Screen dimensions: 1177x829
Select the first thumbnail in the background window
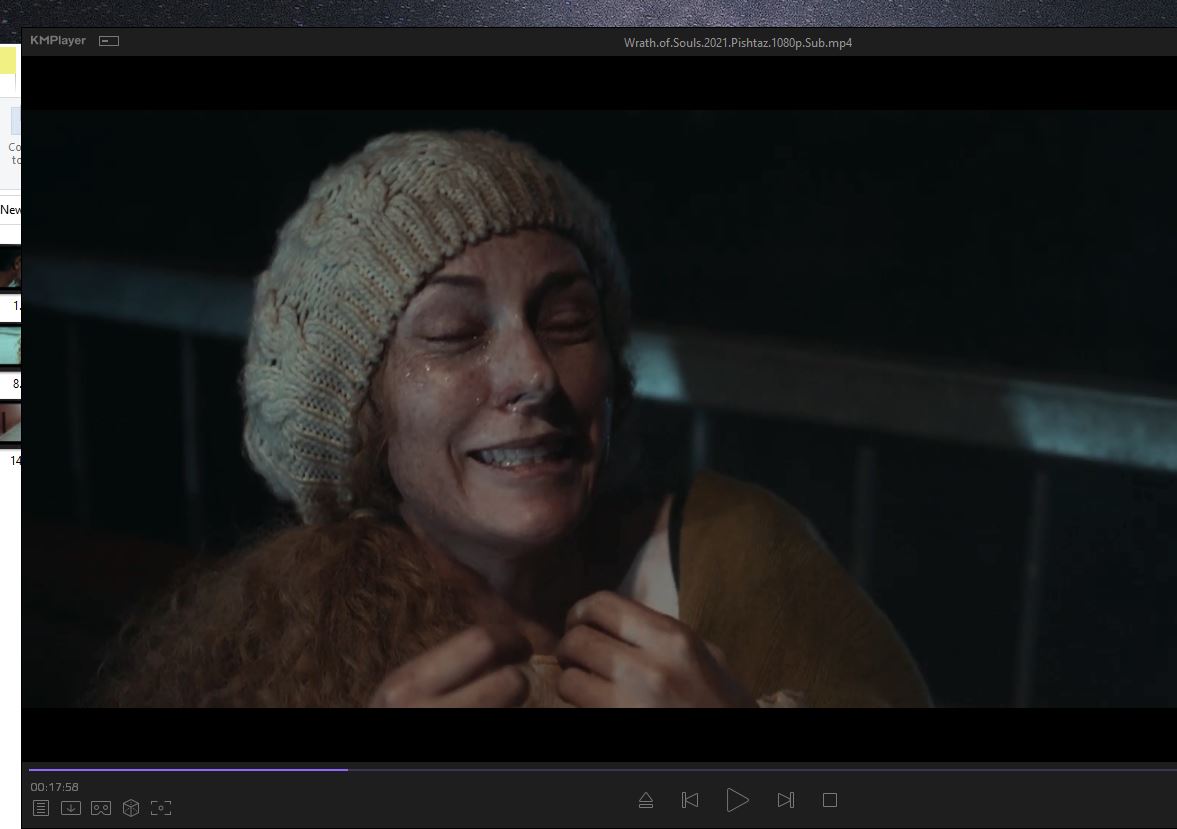[10, 267]
